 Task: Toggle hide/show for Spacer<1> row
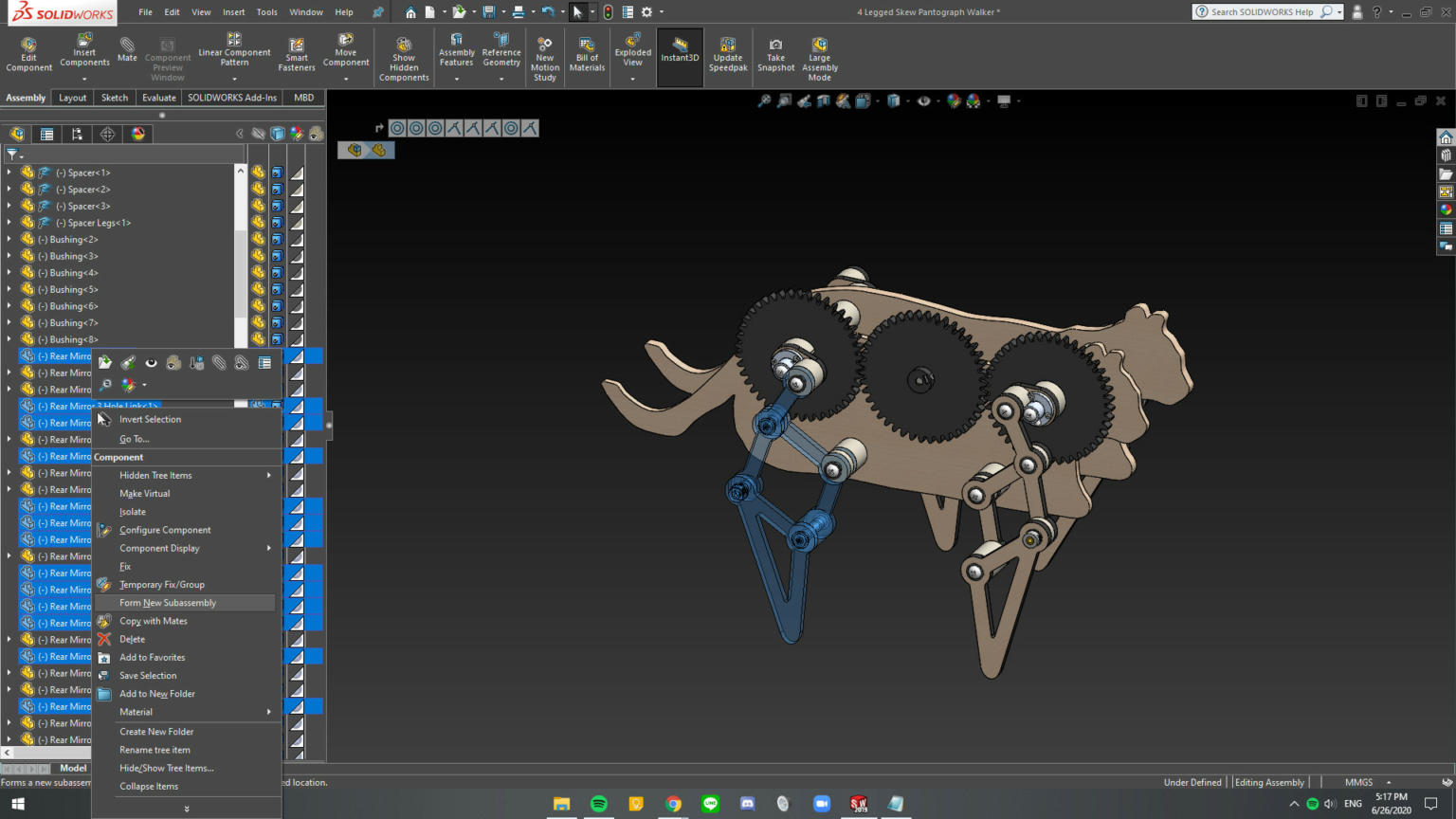(x=258, y=173)
